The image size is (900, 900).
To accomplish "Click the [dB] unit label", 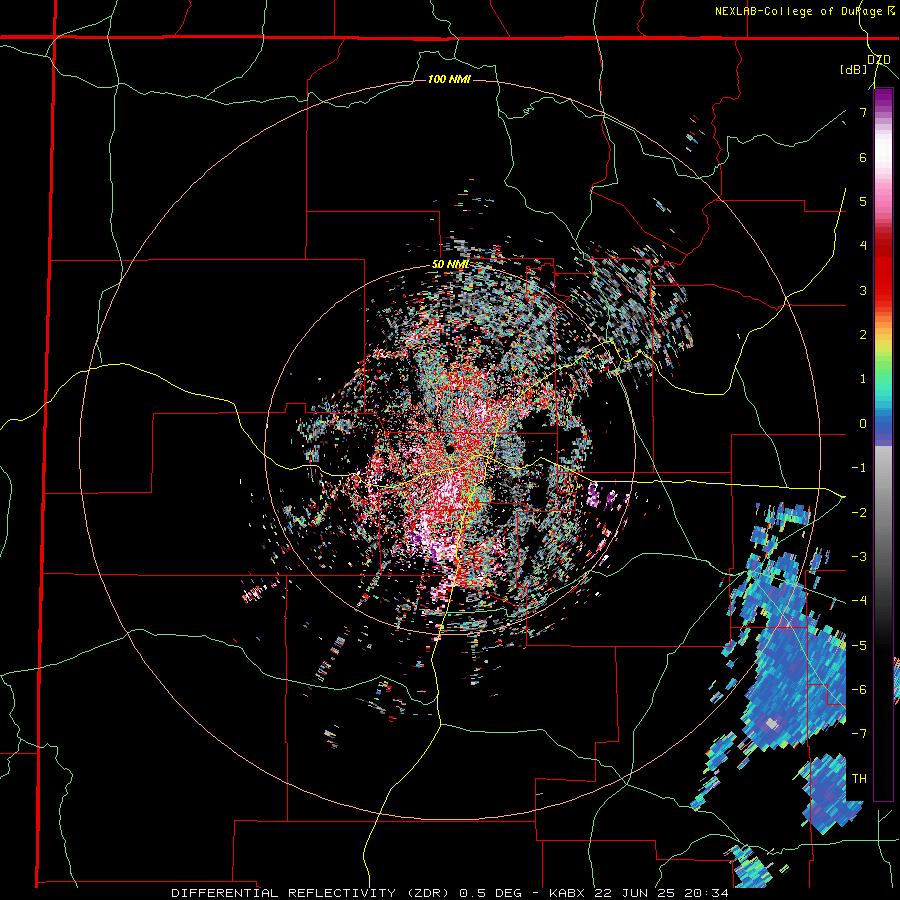I will (854, 70).
